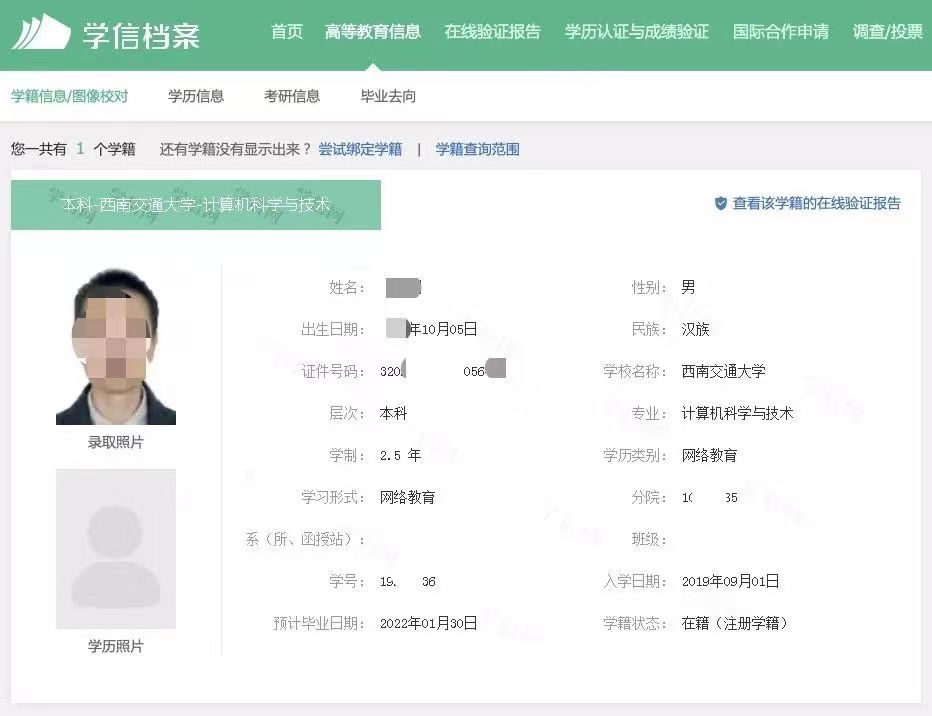The width and height of the screenshot is (932, 716).
Task: Click the 学籍查询范围 link
Action: coord(477,148)
